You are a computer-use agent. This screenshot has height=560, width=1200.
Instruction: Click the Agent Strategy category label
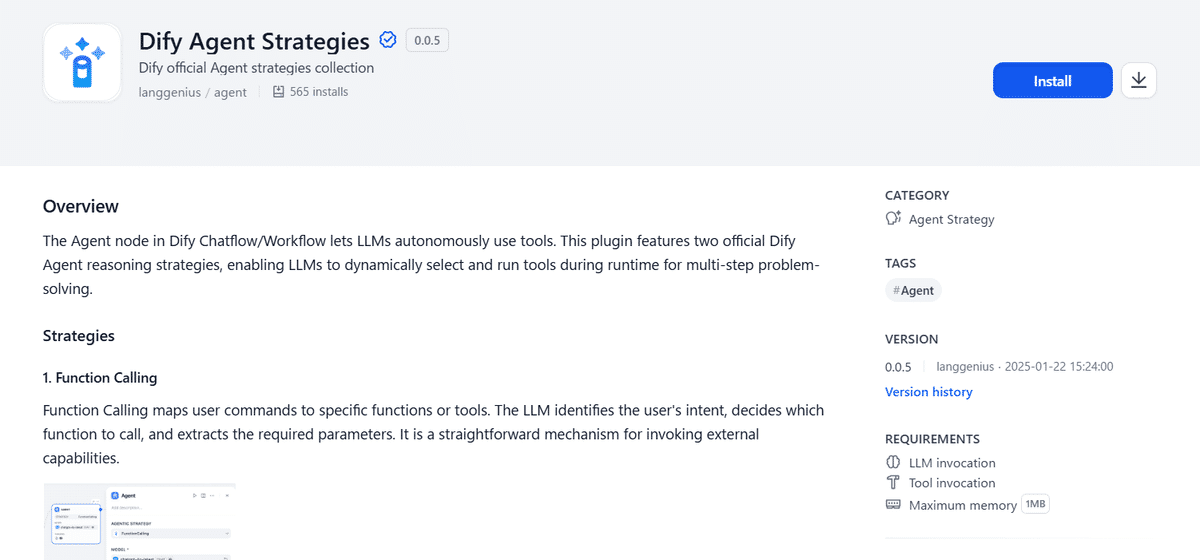click(951, 219)
